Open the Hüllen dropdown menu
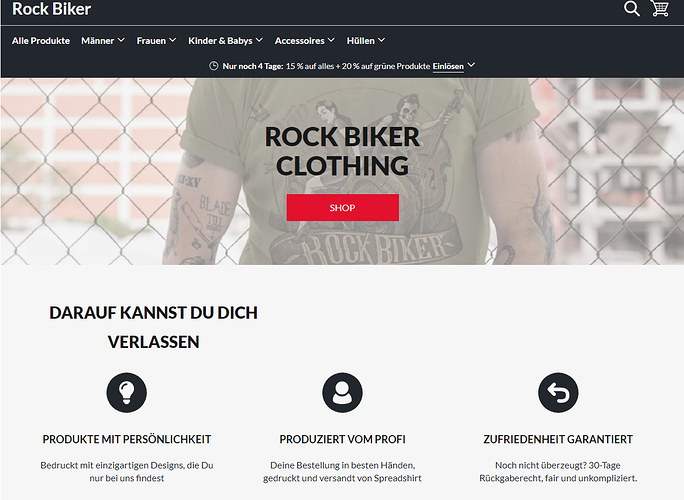The image size is (684, 500). pos(366,41)
